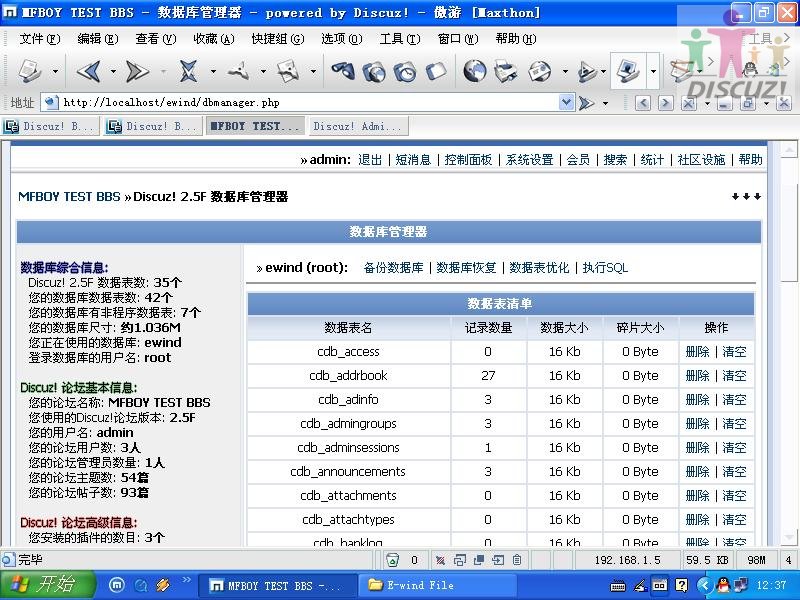Toggle the ad blocker icon in status bar
The image size is (800, 600).
(440, 560)
